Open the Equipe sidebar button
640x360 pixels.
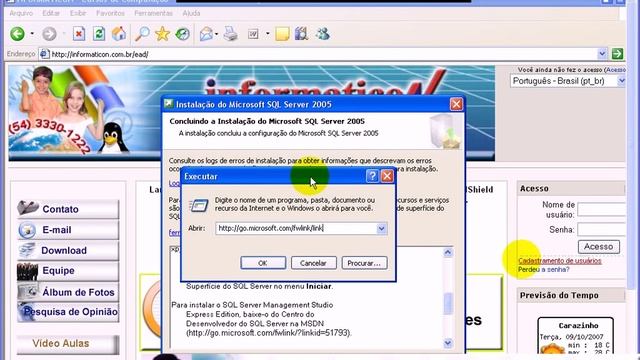[68, 271]
